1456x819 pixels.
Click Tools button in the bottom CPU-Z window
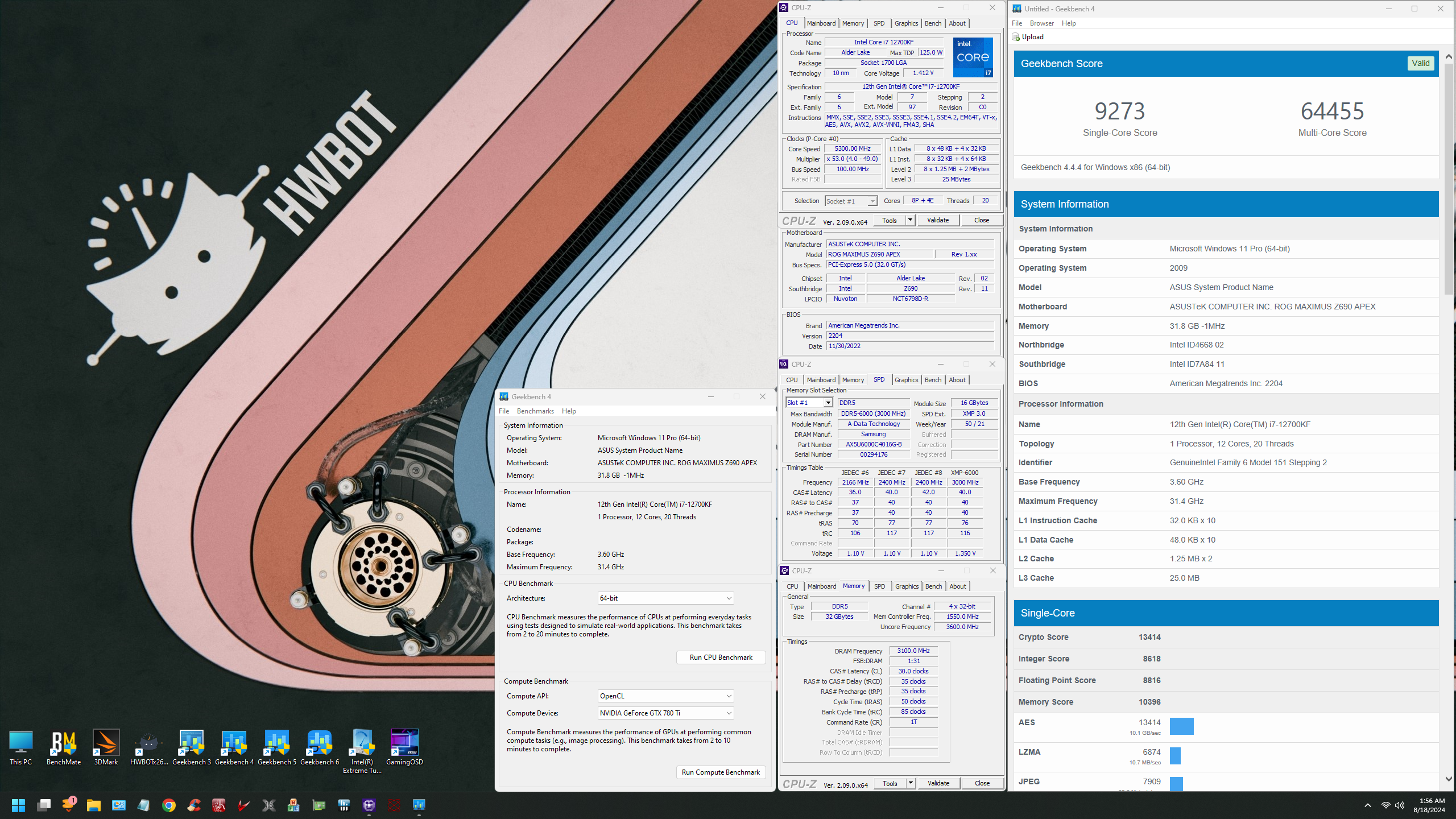890,783
